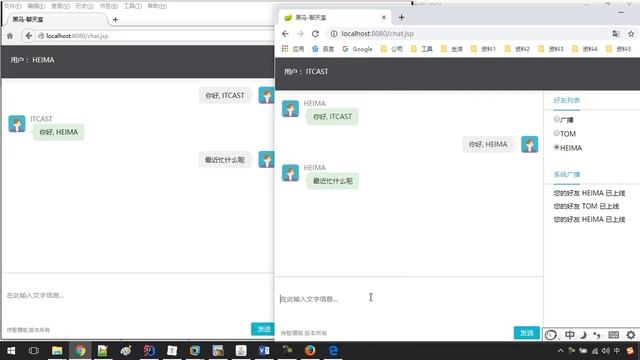Open the 生活 bookmarks folder
The image size is (640, 360).
[x=451, y=49]
